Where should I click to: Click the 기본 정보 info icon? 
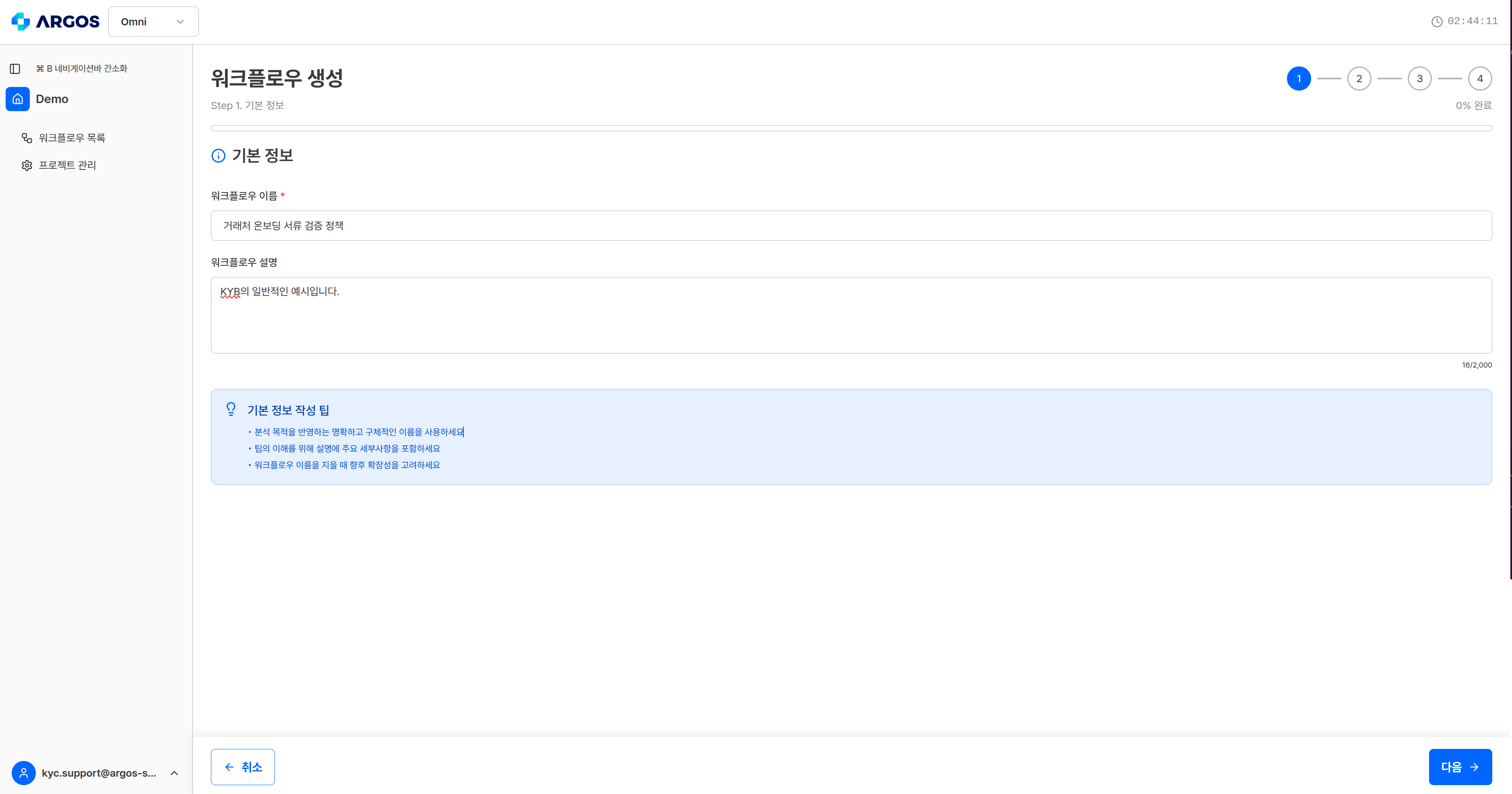pyautogui.click(x=218, y=156)
